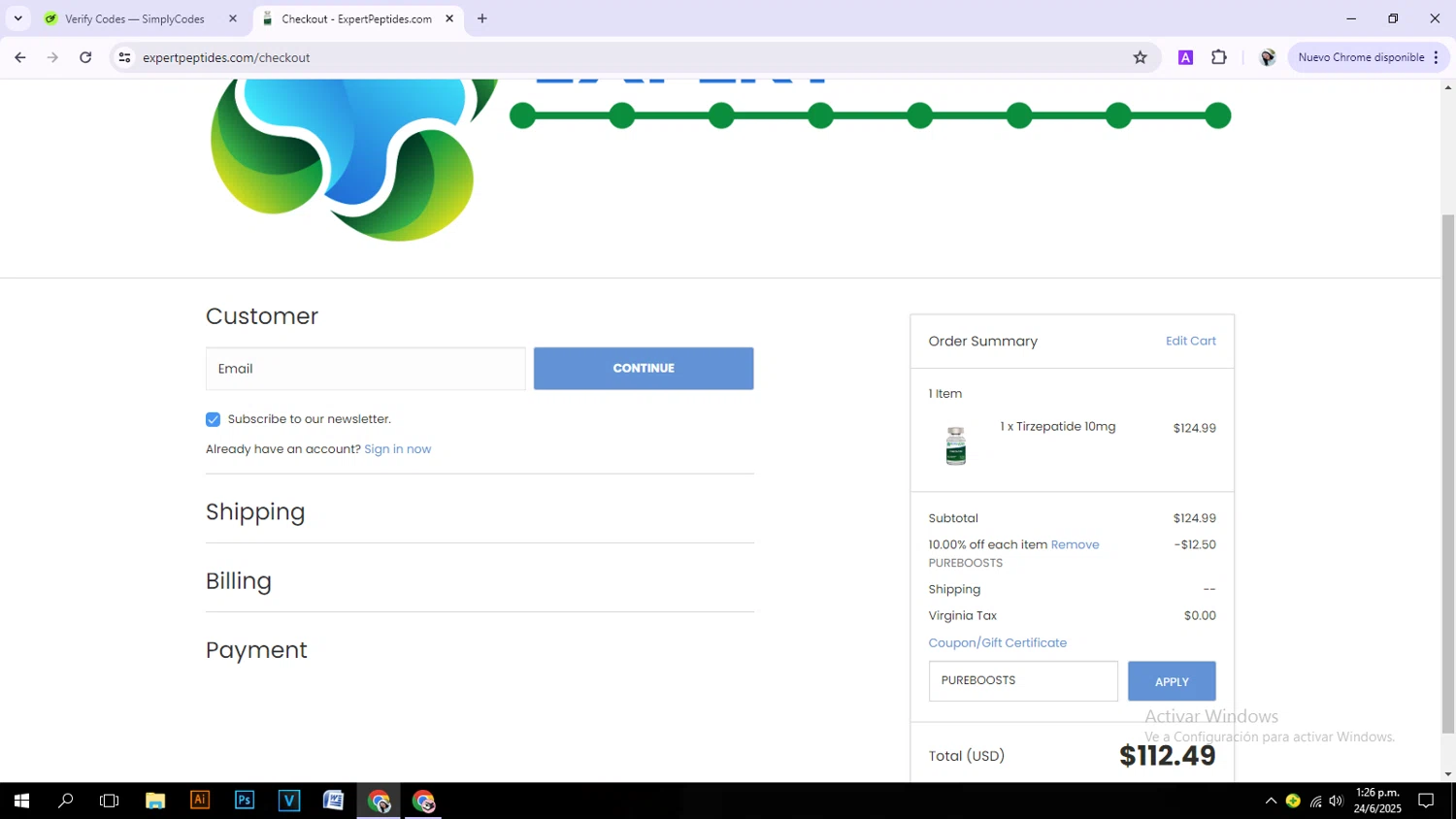Click the green tray icon beside network

click(1293, 801)
